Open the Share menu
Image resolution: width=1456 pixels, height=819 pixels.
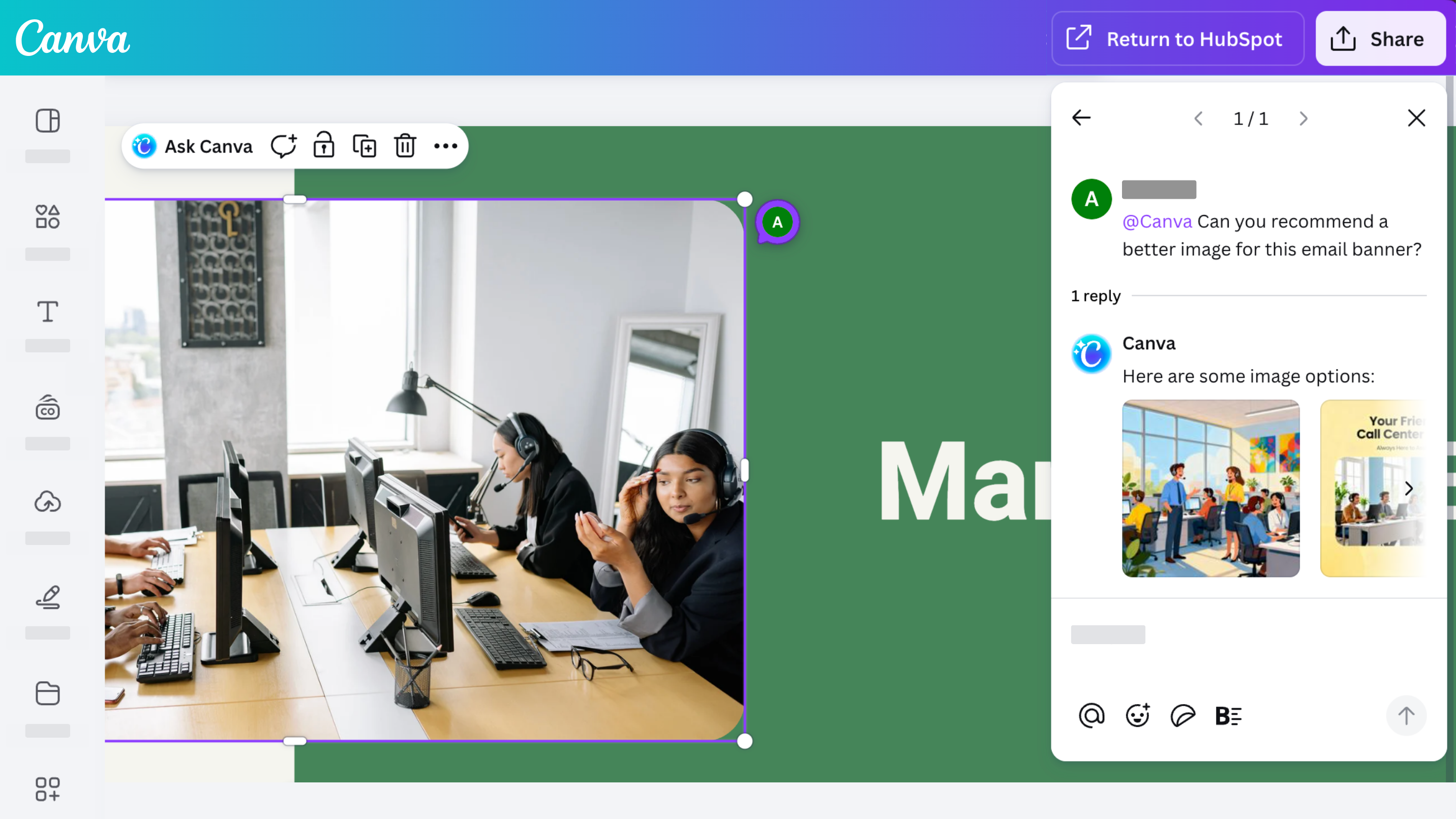click(x=1380, y=39)
